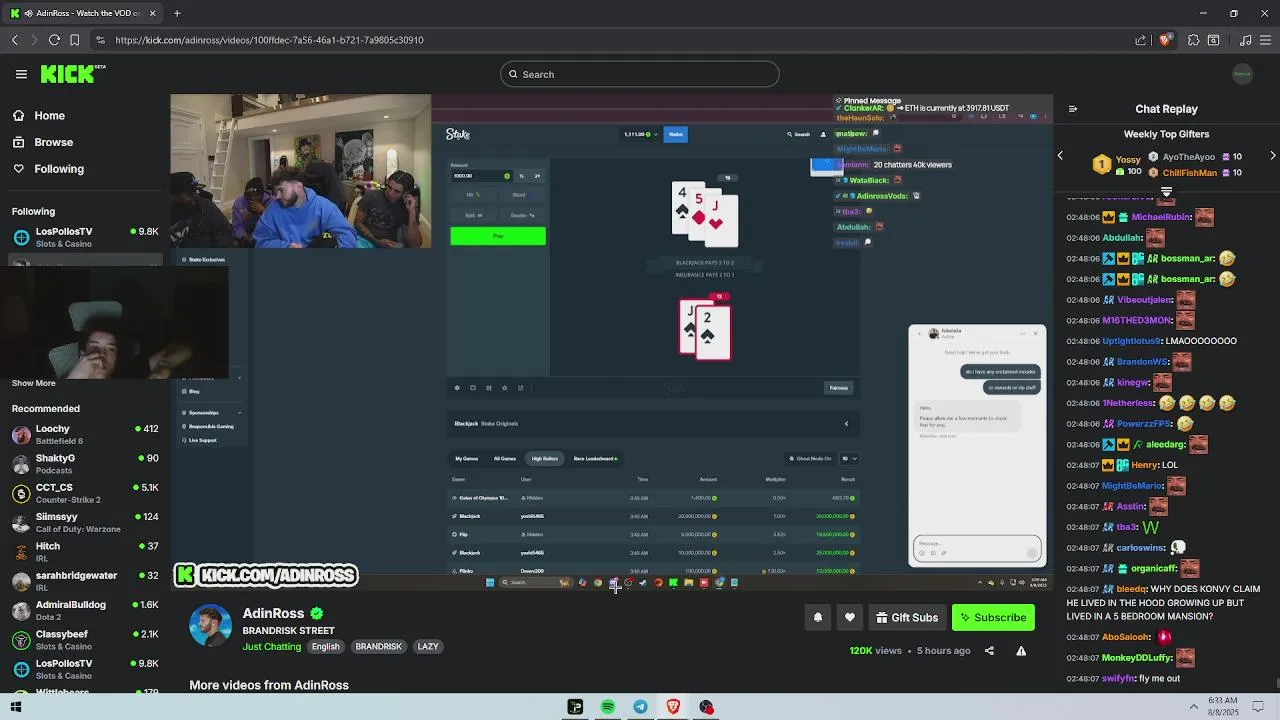Click the Gift Subs button

907,618
